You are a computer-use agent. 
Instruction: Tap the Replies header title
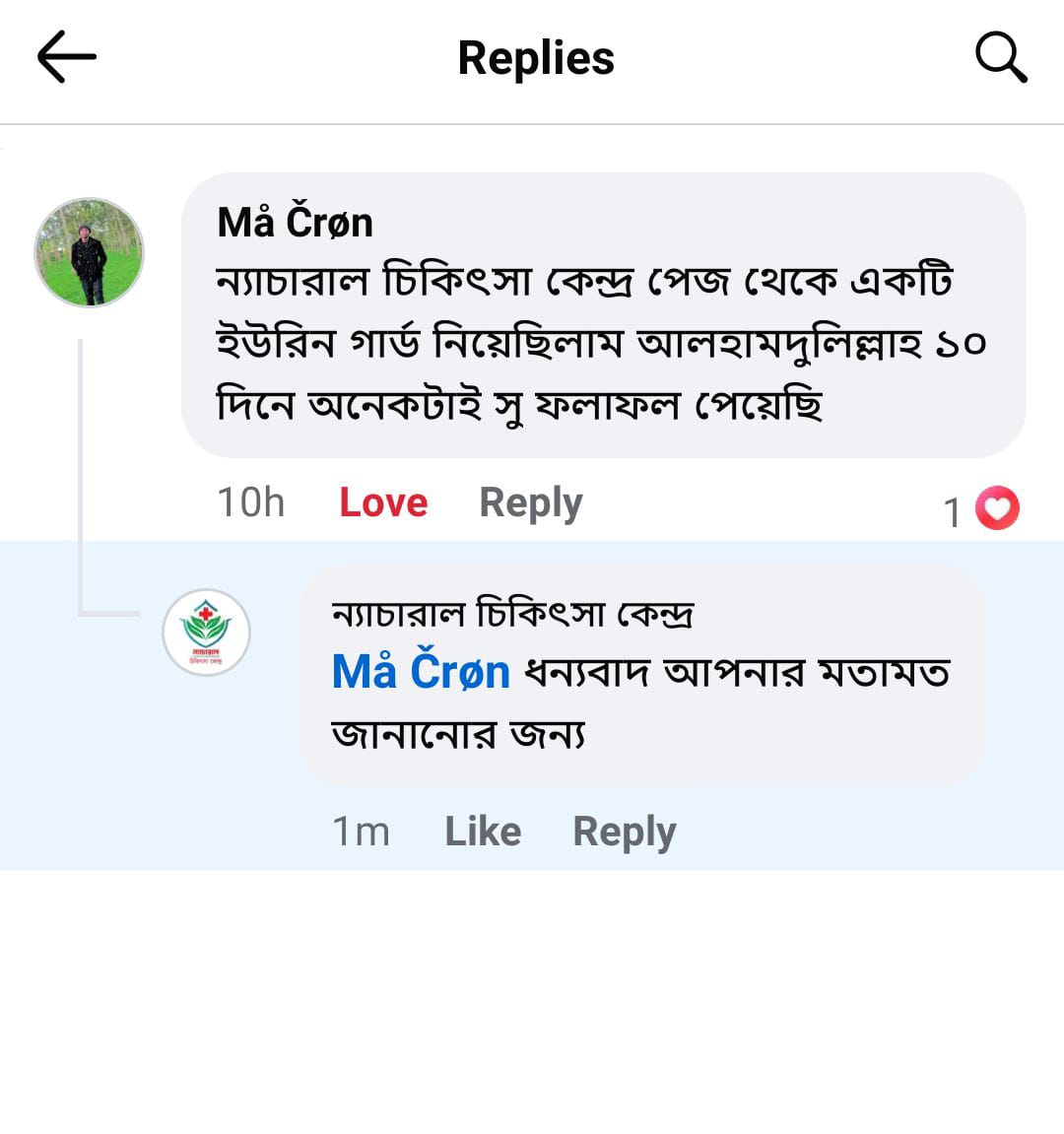coord(536,57)
